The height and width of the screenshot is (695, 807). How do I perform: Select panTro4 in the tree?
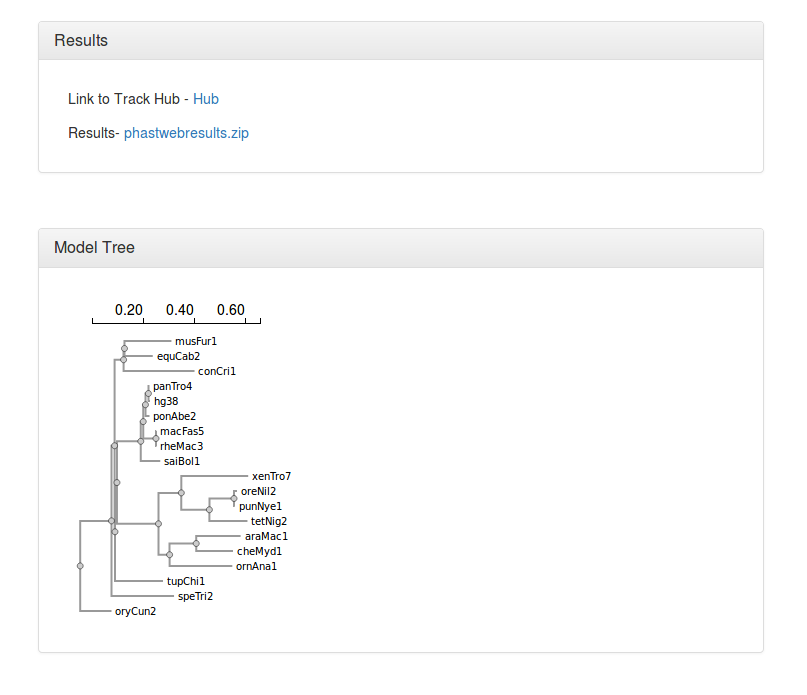[x=172, y=386]
